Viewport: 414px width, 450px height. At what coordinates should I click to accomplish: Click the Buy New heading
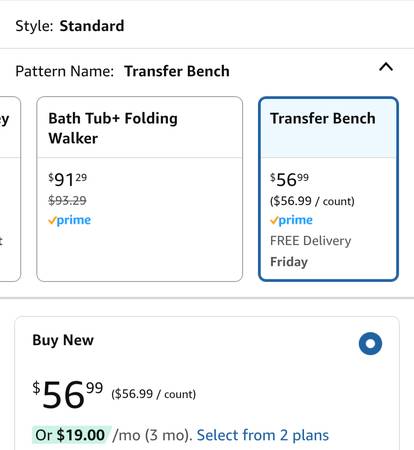[63, 340]
